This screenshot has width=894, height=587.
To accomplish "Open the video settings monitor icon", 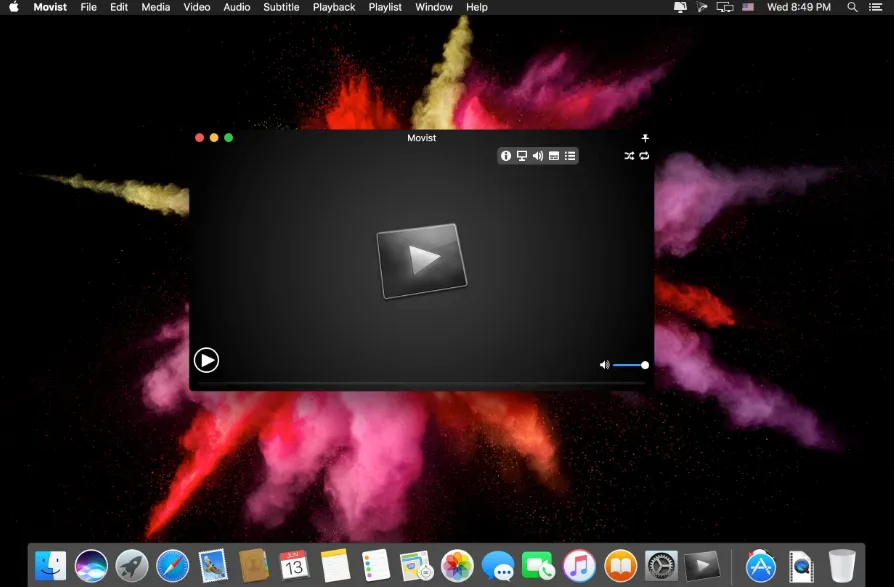I will click(x=522, y=156).
